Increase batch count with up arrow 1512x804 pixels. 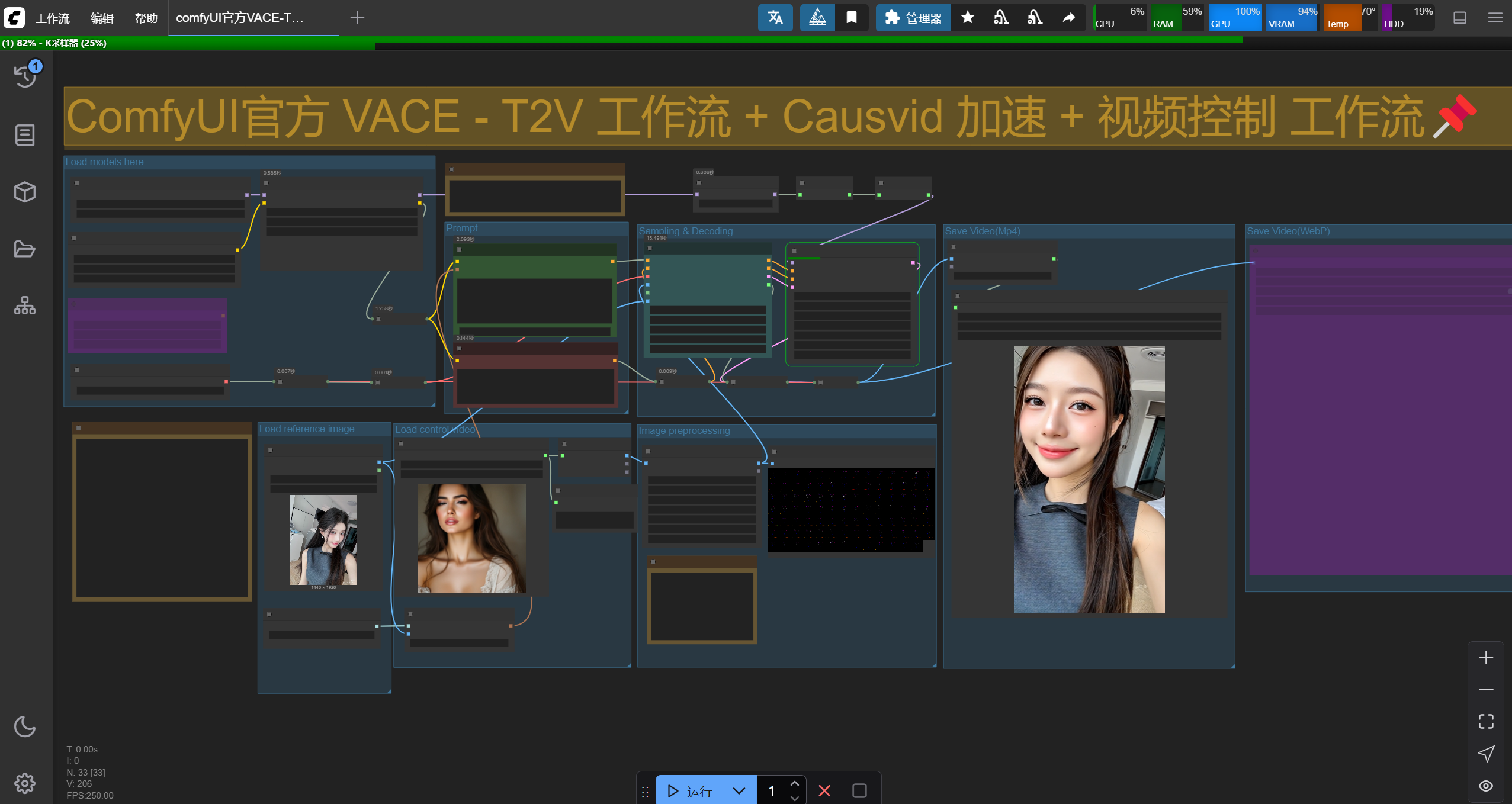[795, 783]
